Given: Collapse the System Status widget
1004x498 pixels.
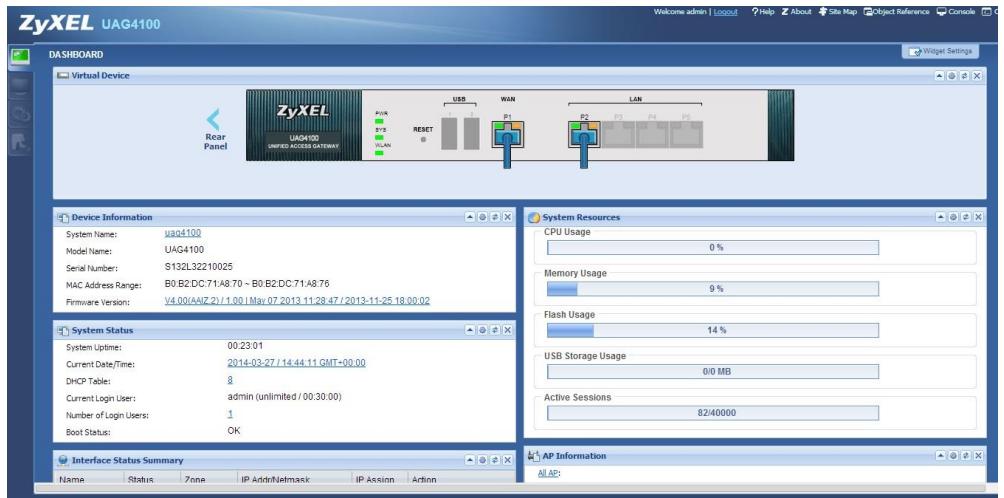Looking at the screenshot, I should [x=470, y=330].
